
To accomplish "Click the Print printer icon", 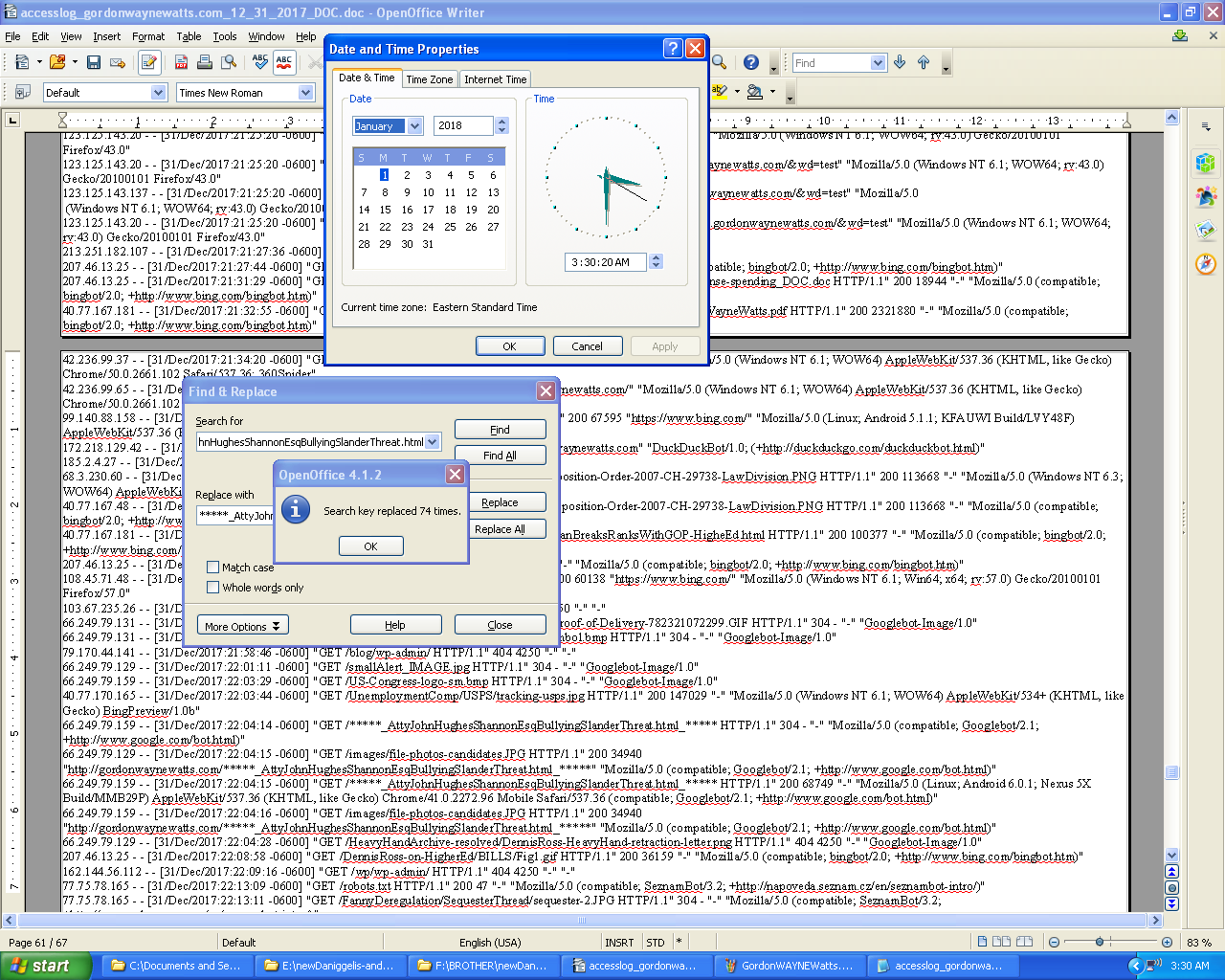I will click(x=204, y=62).
